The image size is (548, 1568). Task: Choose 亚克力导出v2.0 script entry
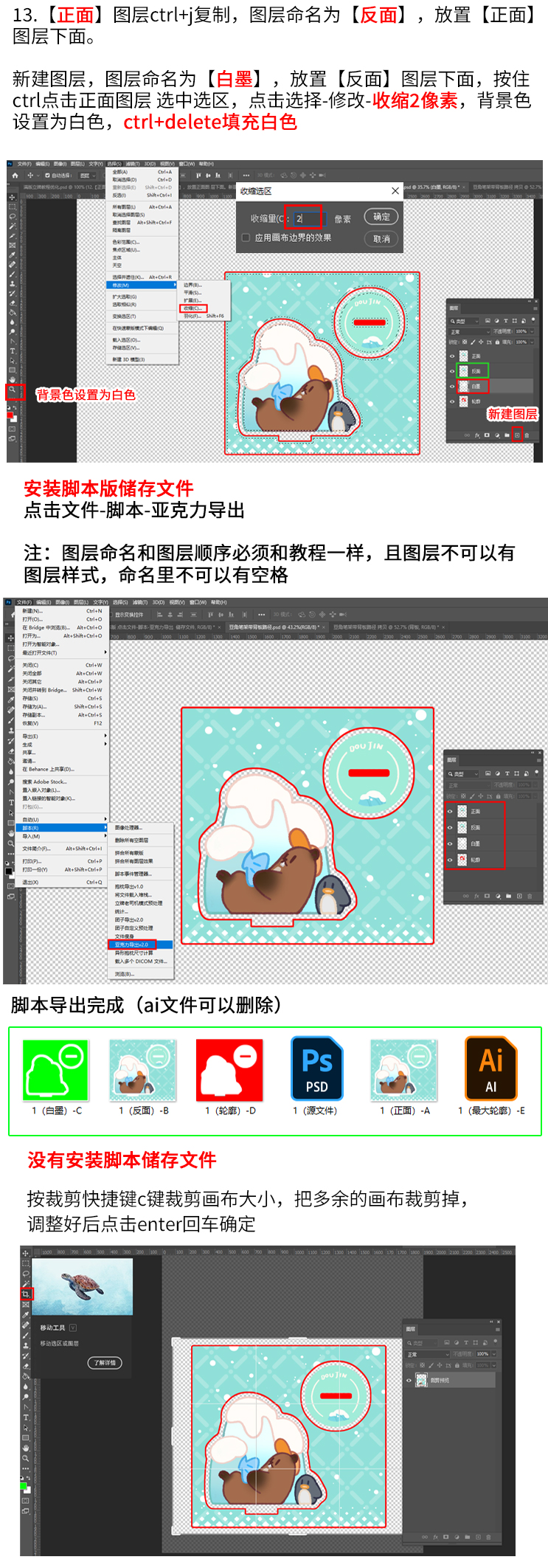pyautogui.click(x=141, y=944)
